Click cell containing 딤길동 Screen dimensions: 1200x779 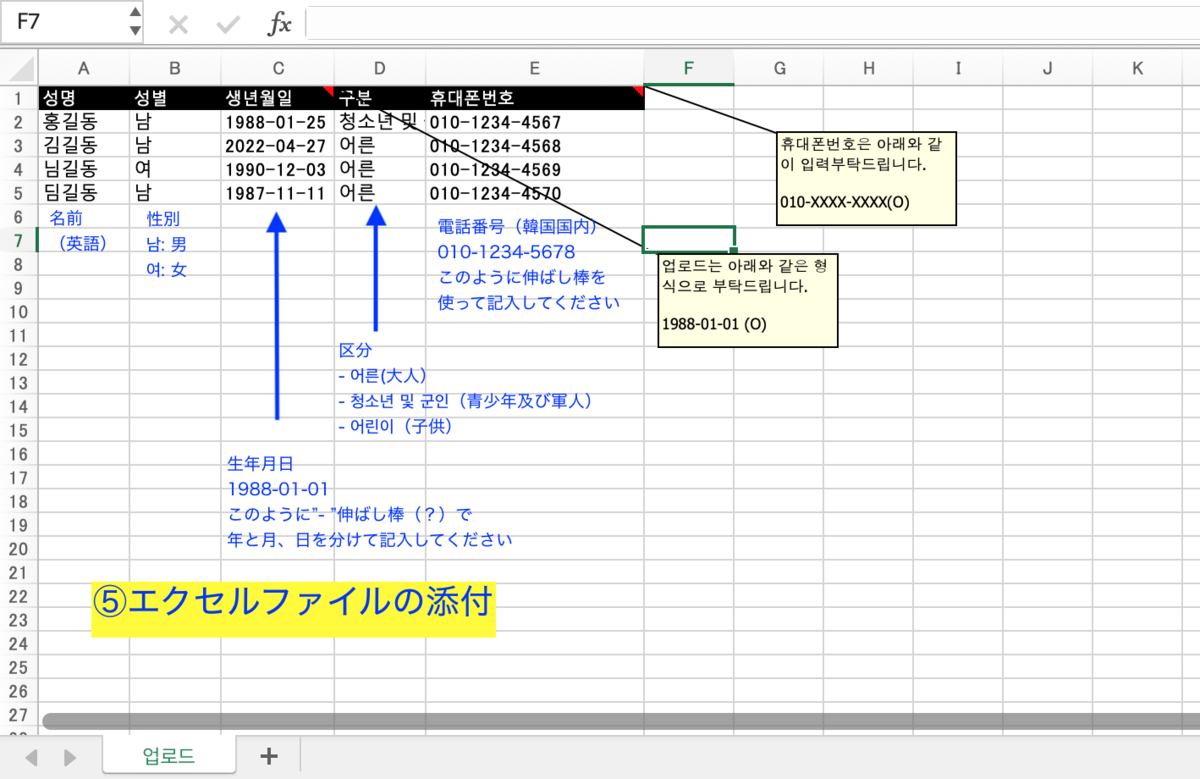[x=84, y=193]
